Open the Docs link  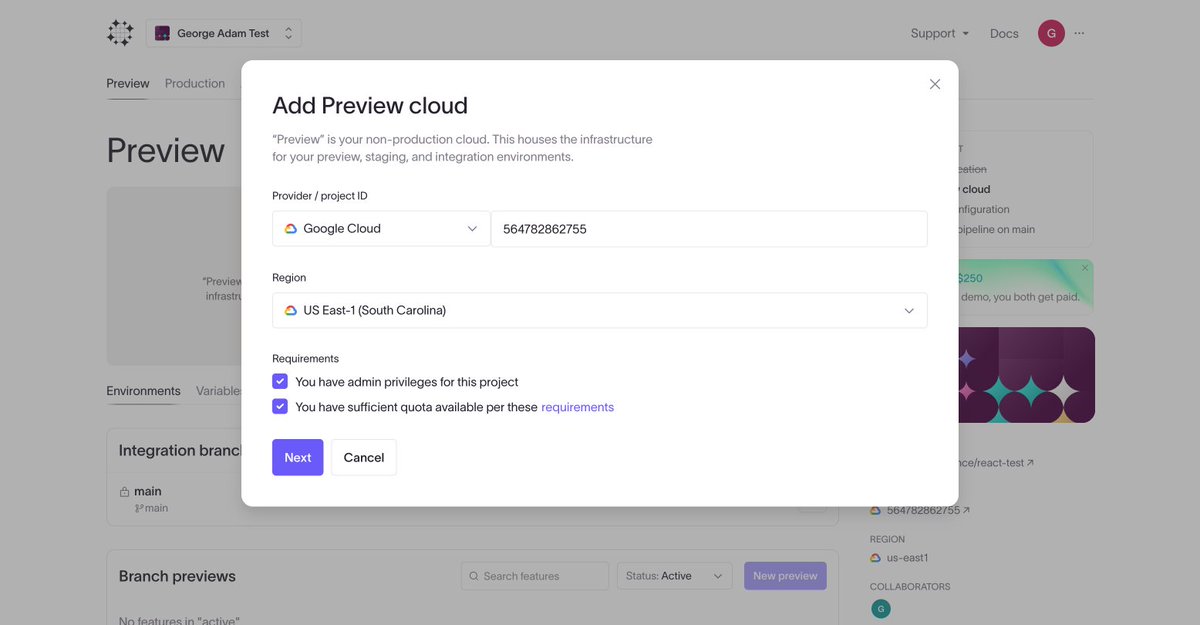pos(1004,33)
